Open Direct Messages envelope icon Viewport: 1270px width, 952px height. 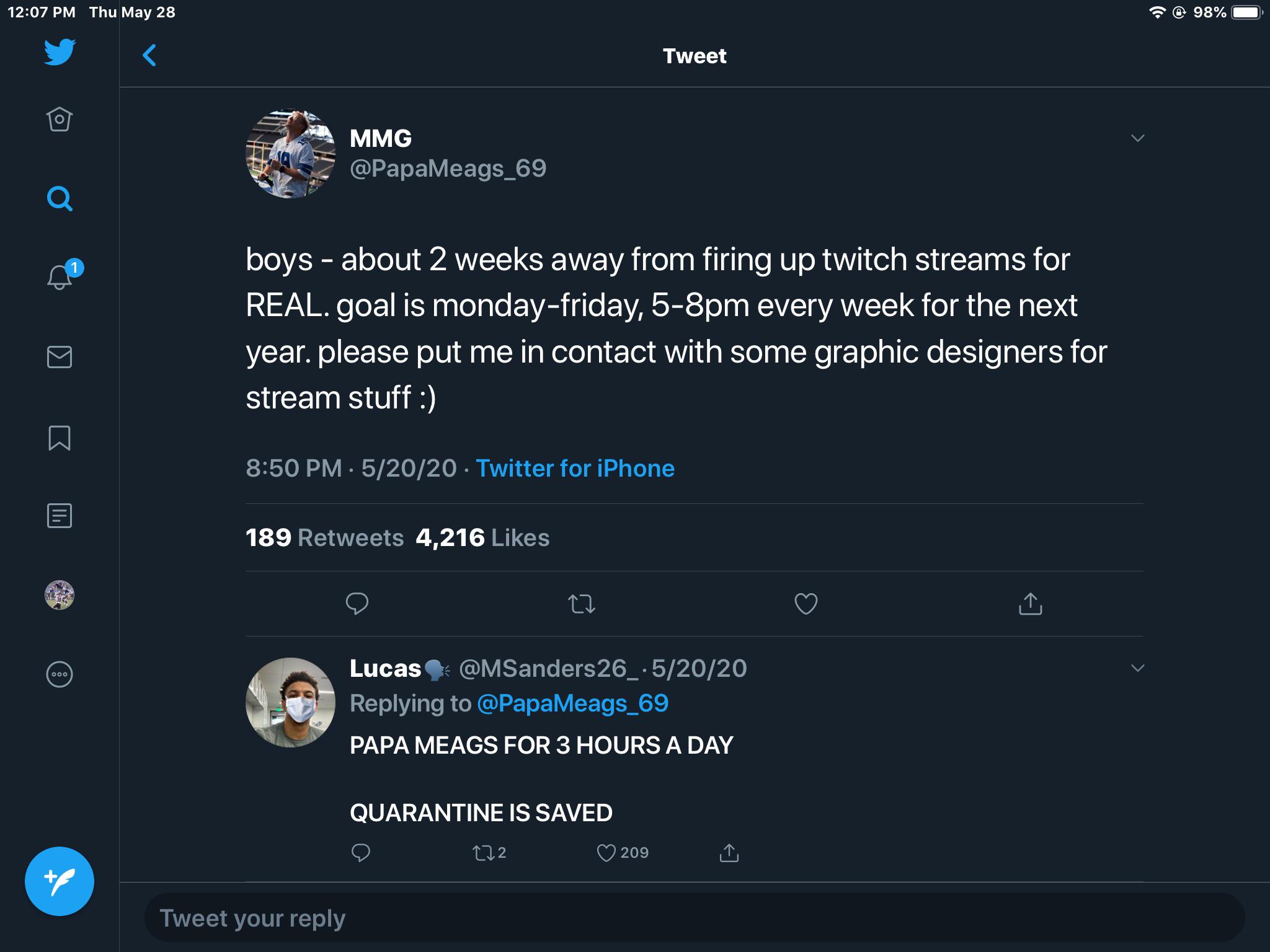(60, 357)
